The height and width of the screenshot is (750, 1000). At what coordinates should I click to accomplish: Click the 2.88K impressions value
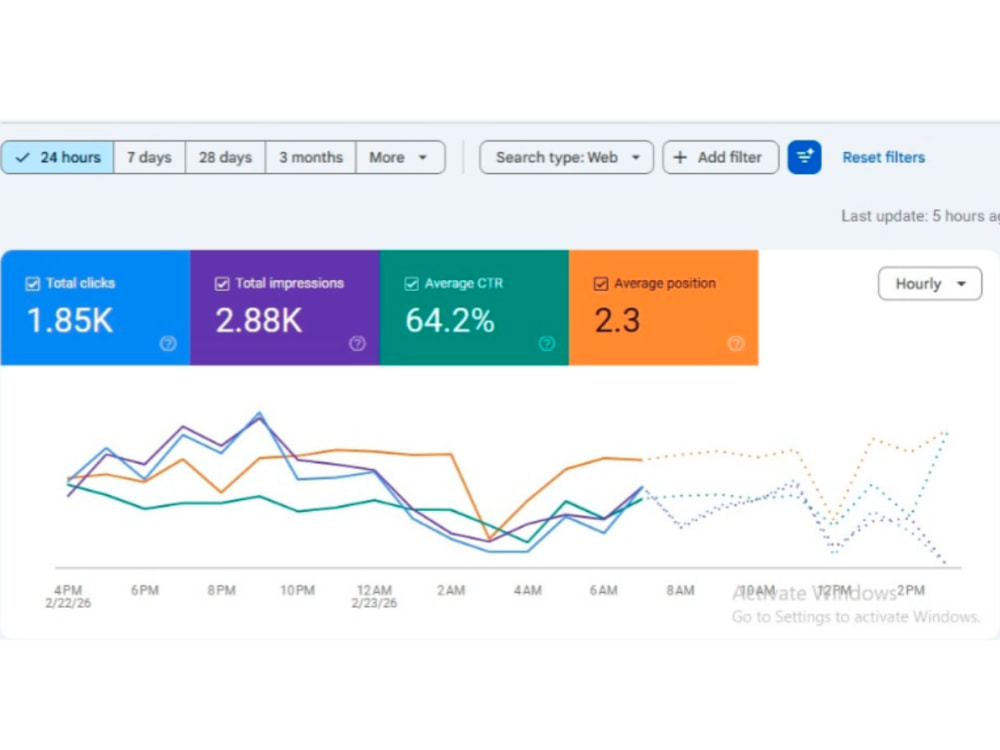pyautogui.click(x=258, y=320)
